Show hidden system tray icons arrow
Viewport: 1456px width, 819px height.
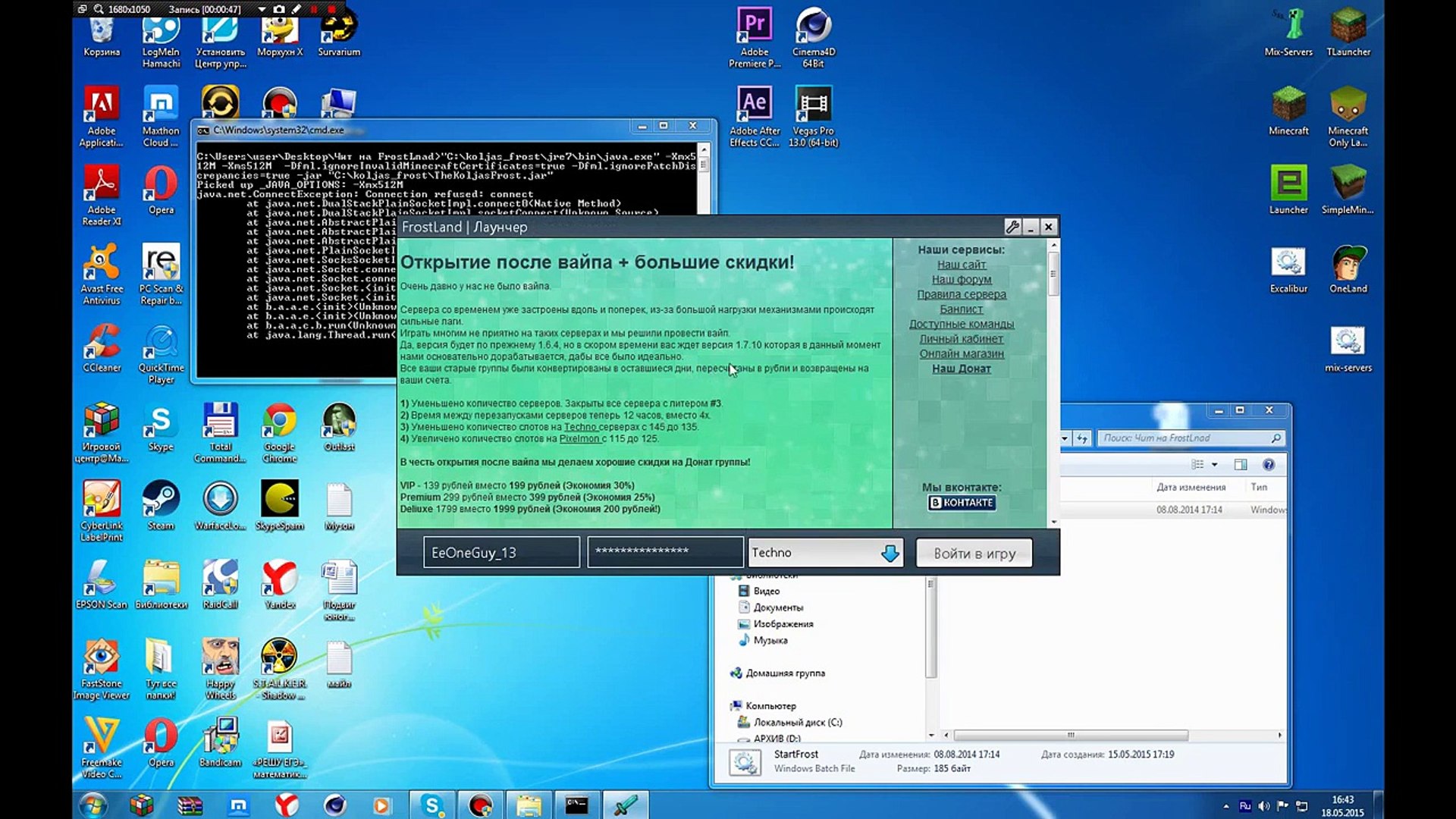(x=1226, y=805)
